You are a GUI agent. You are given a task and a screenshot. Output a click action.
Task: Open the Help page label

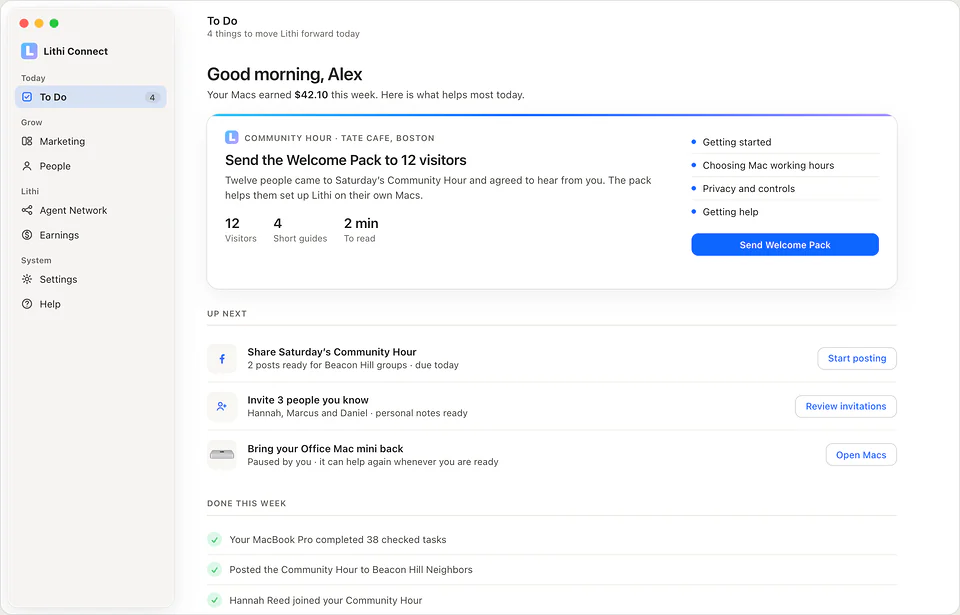point(50,304)
